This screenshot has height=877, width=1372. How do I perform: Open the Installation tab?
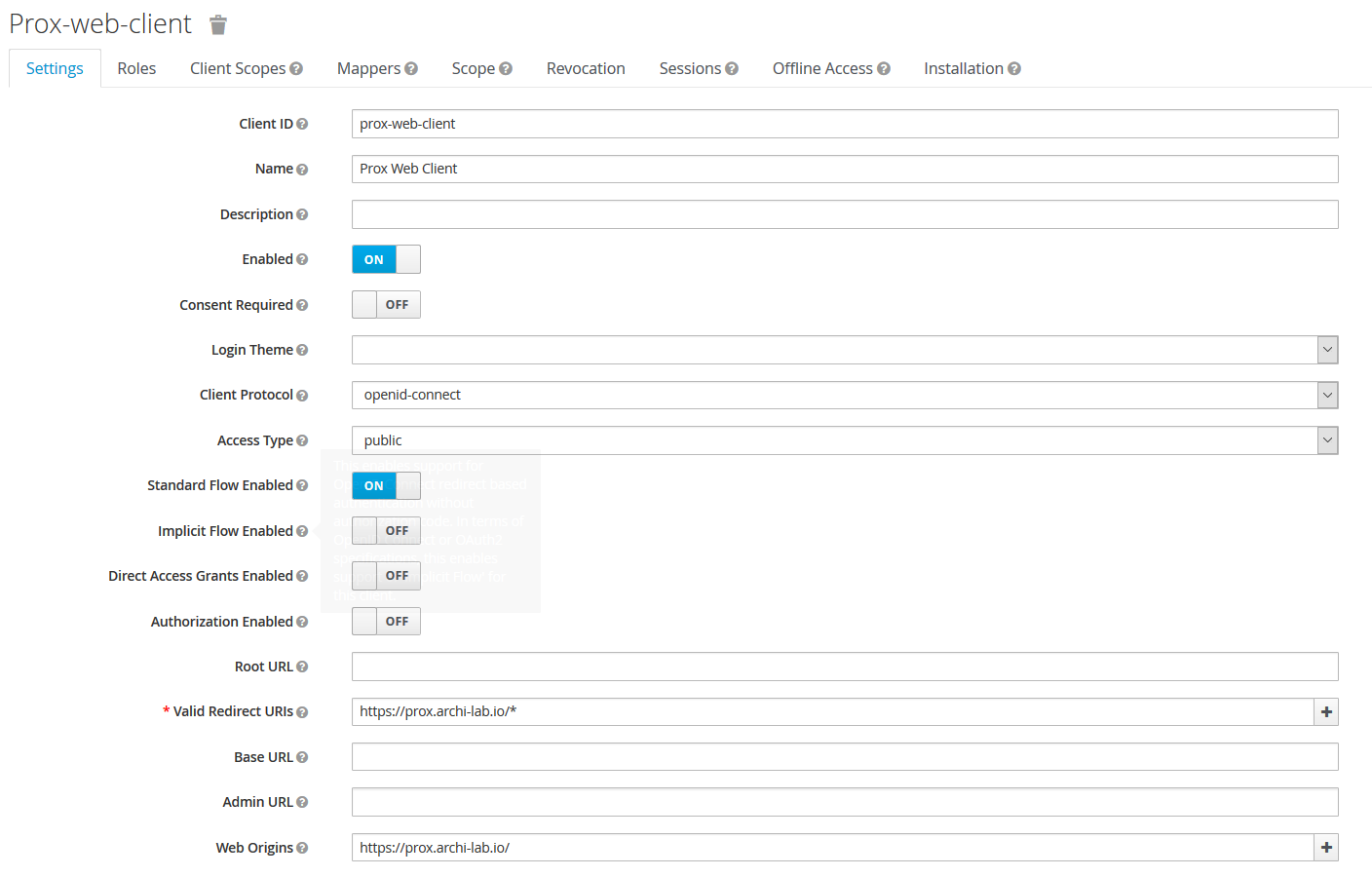pyautogui.click(x=964, y=68)
